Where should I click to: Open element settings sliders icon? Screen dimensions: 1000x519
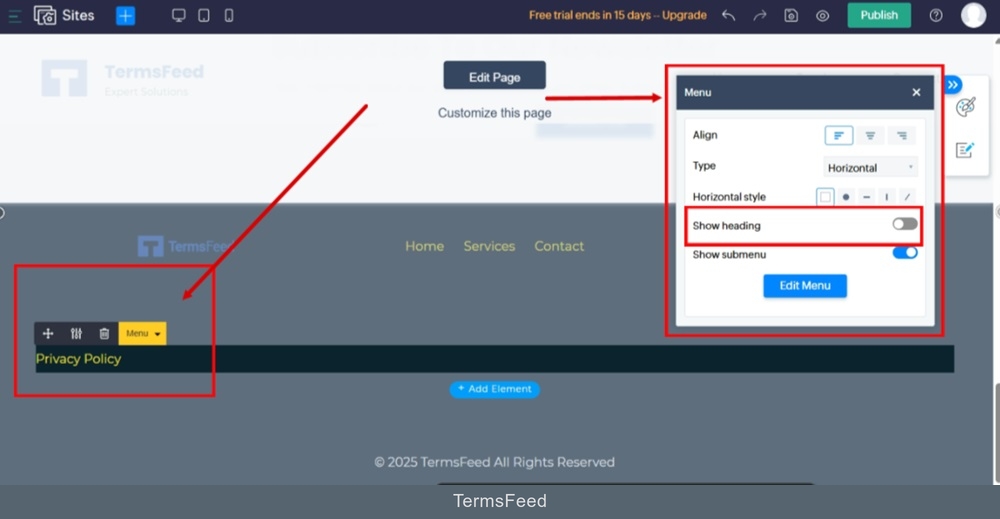(x=76, y=333)
